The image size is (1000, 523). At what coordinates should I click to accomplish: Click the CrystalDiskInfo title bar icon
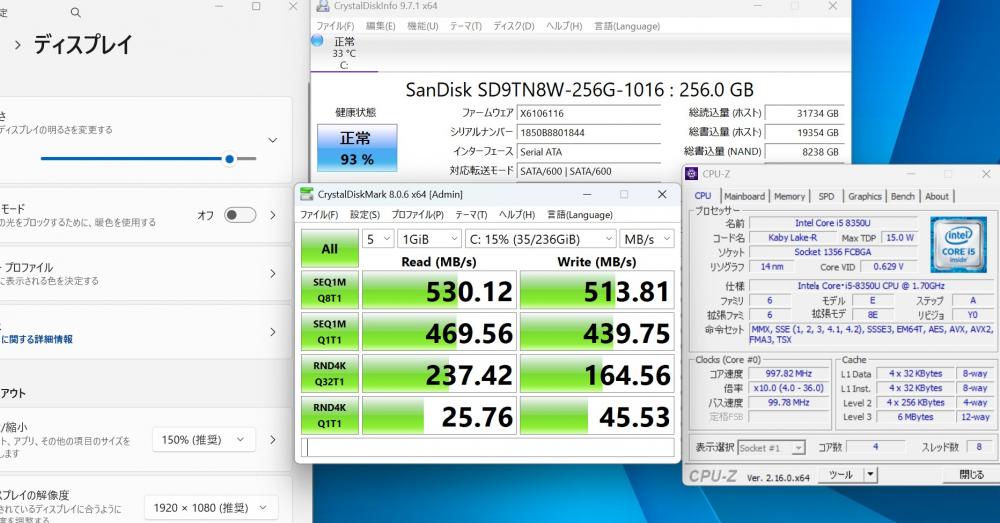(x=323, y=6)
